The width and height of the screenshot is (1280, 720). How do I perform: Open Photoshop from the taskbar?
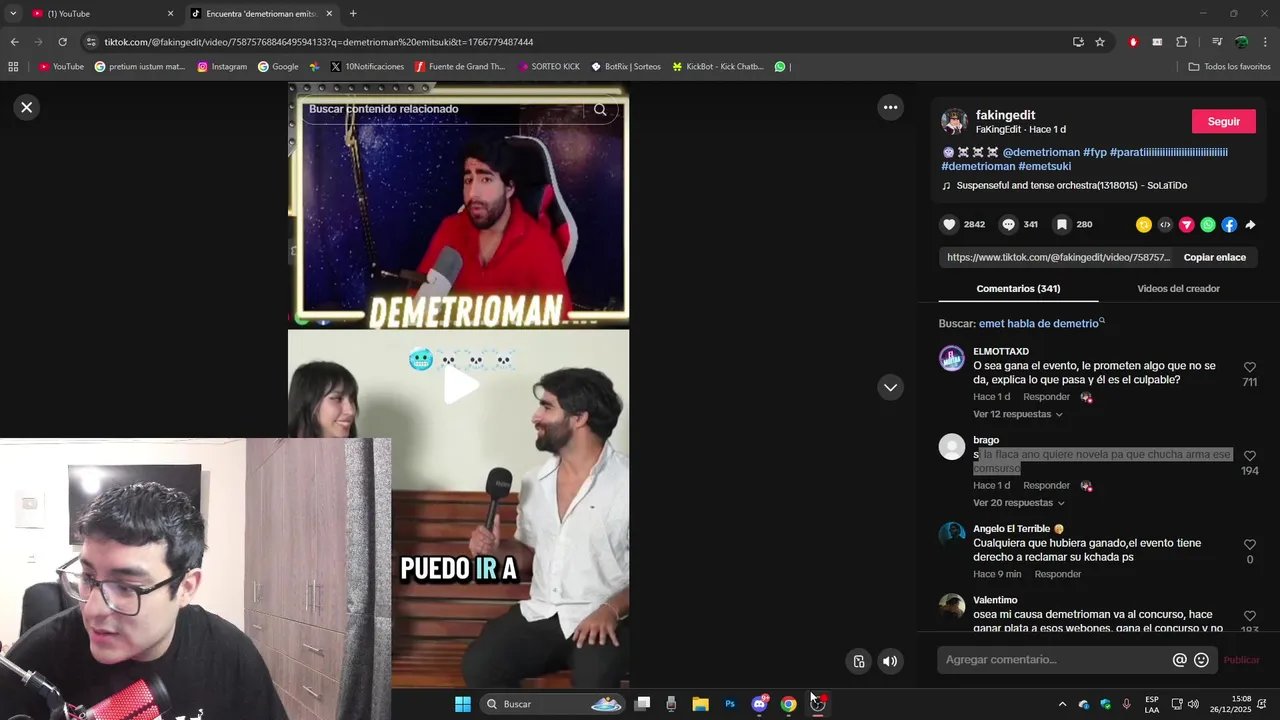click(x=730, y=704)
